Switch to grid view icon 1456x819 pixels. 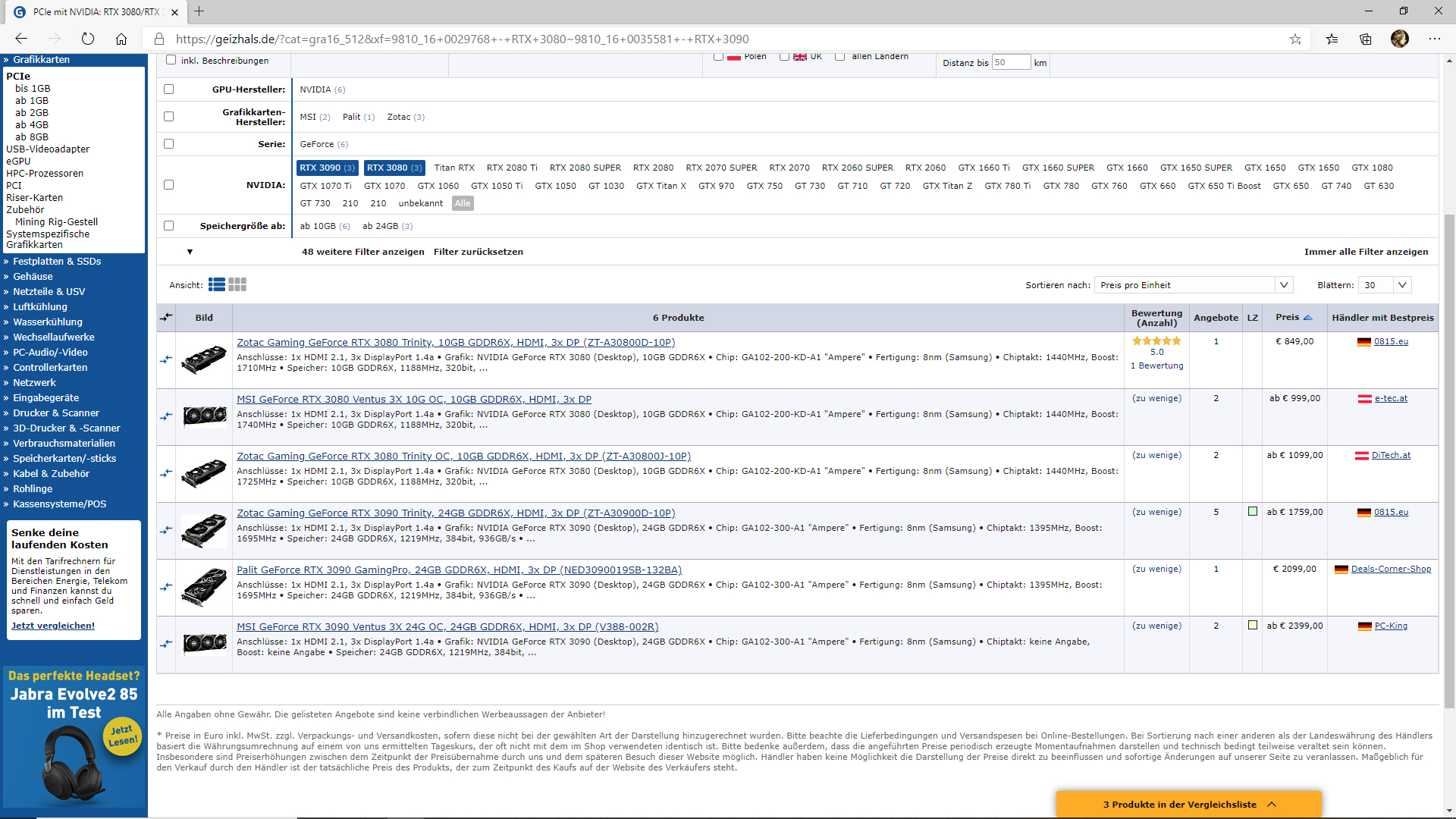pyautogui.click(x=237, y=284)
